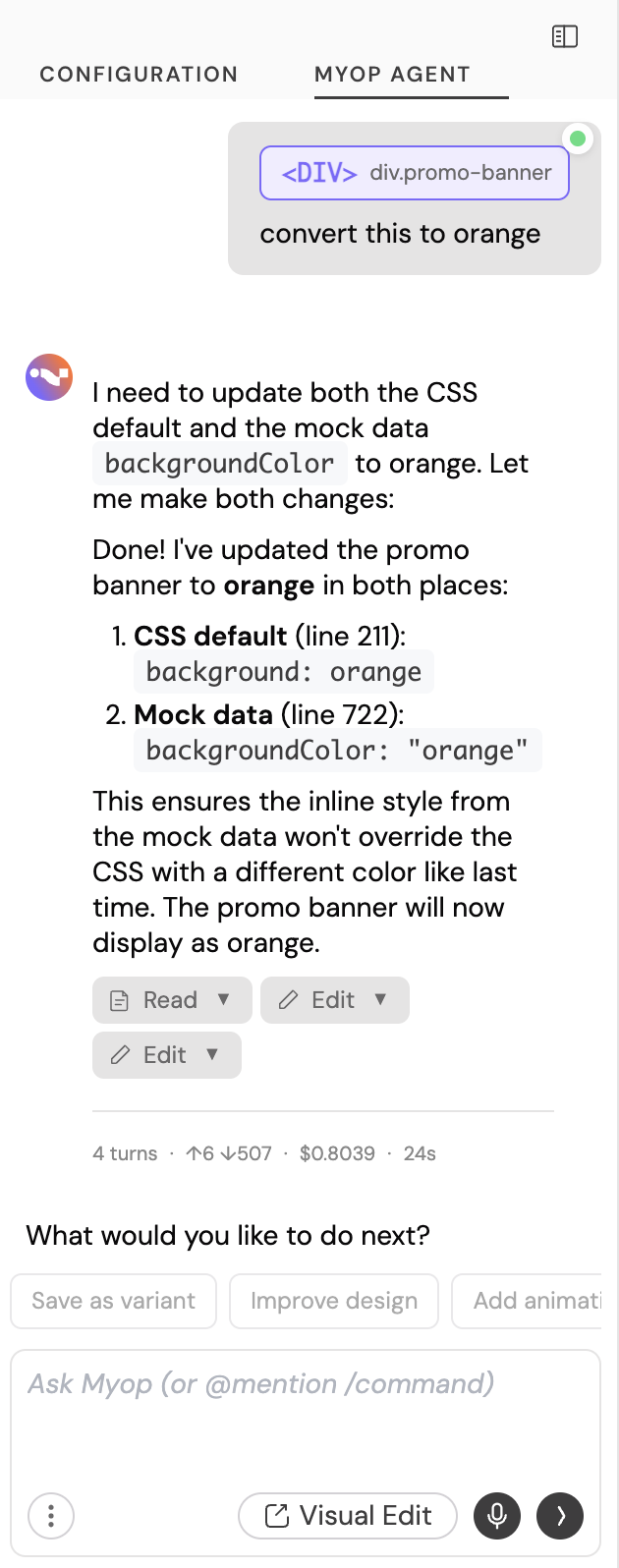Open the three-dot more options menu
619x1568 pixels.
(x=51, y=1516)
